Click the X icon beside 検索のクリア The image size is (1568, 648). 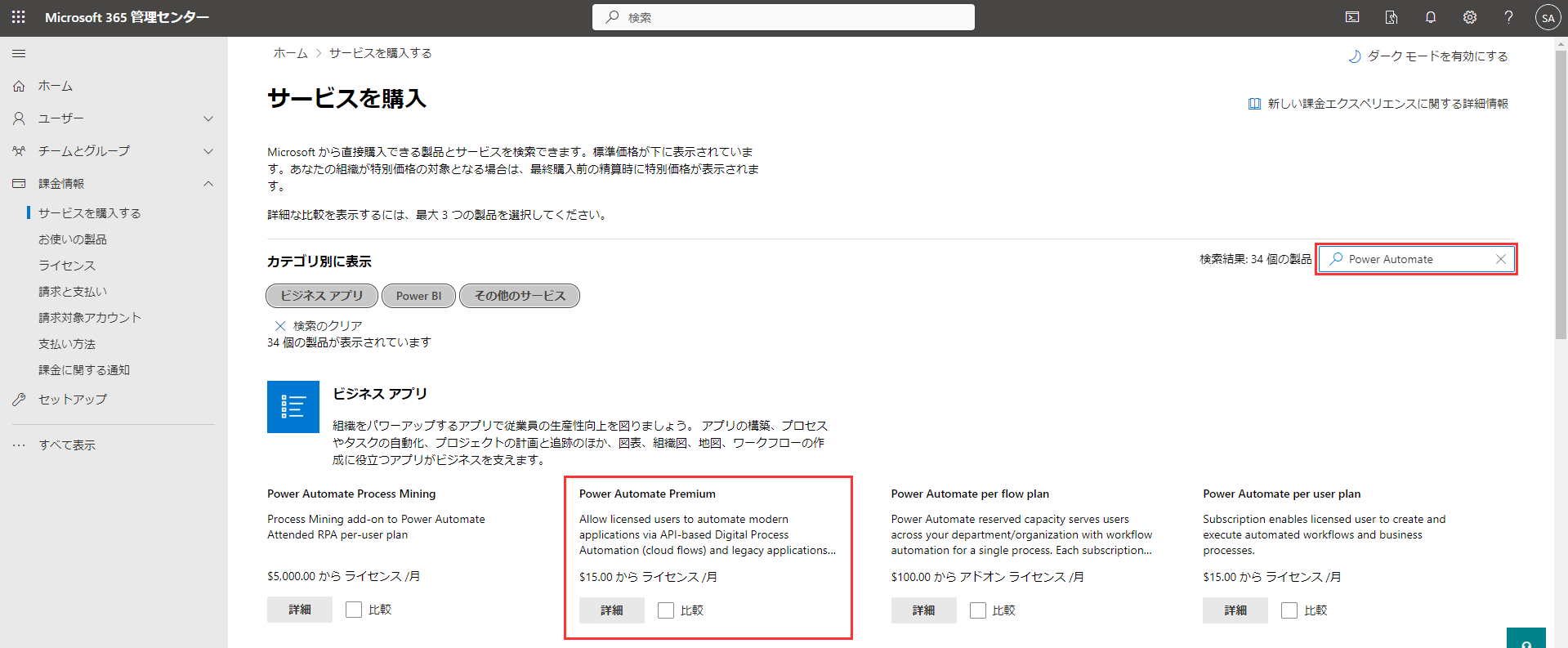[x=280, y=326]
